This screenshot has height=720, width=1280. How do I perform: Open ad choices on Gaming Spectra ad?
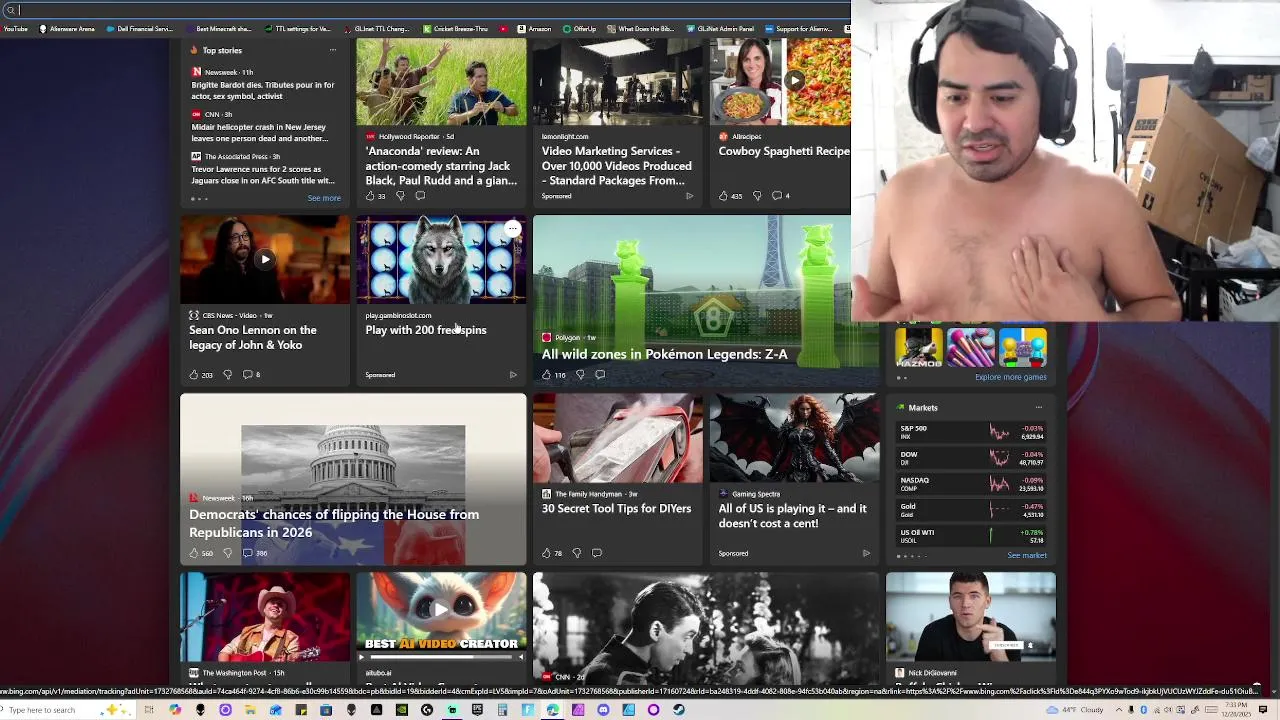tap(866, 553)
